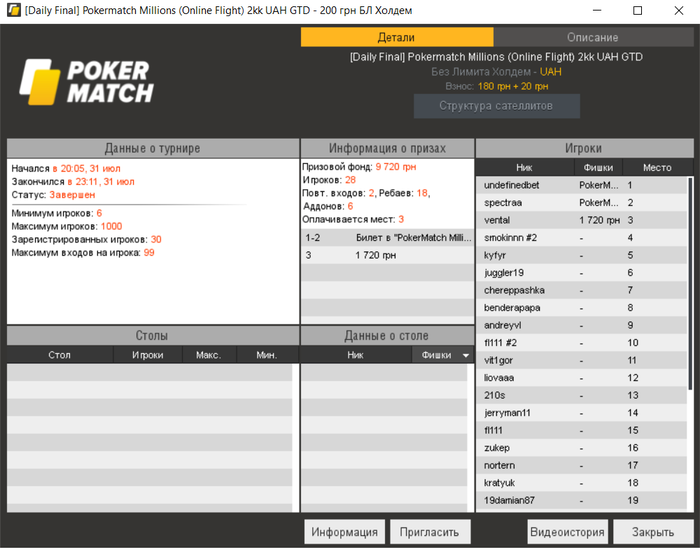Select player 19damian87
This screenshot has height=552, width=700.
coord(581,500)
